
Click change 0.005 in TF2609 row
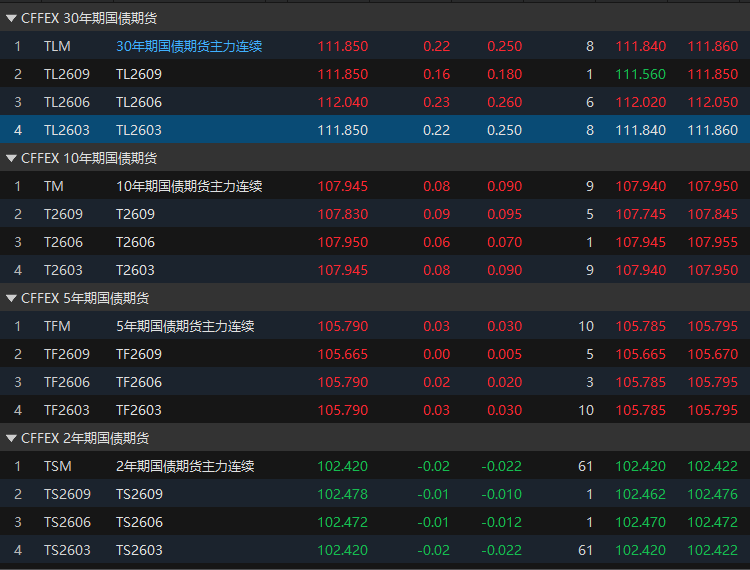coord(504,354)
